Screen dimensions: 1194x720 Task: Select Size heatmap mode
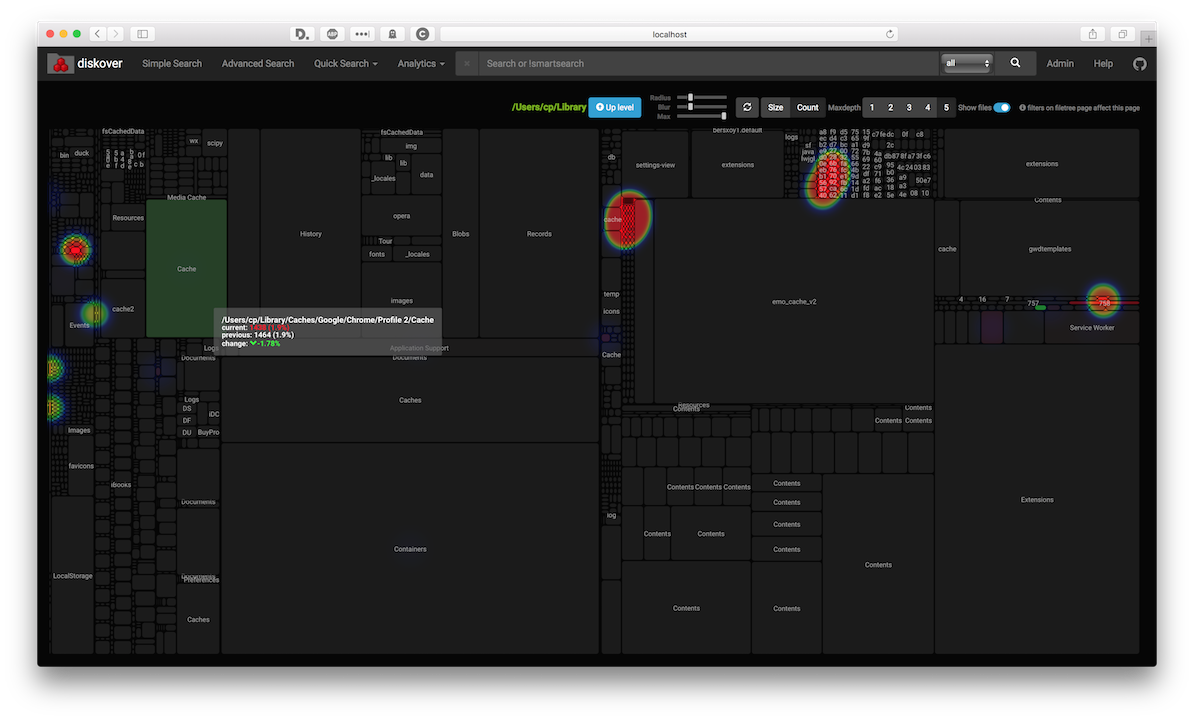click(775, 107)
